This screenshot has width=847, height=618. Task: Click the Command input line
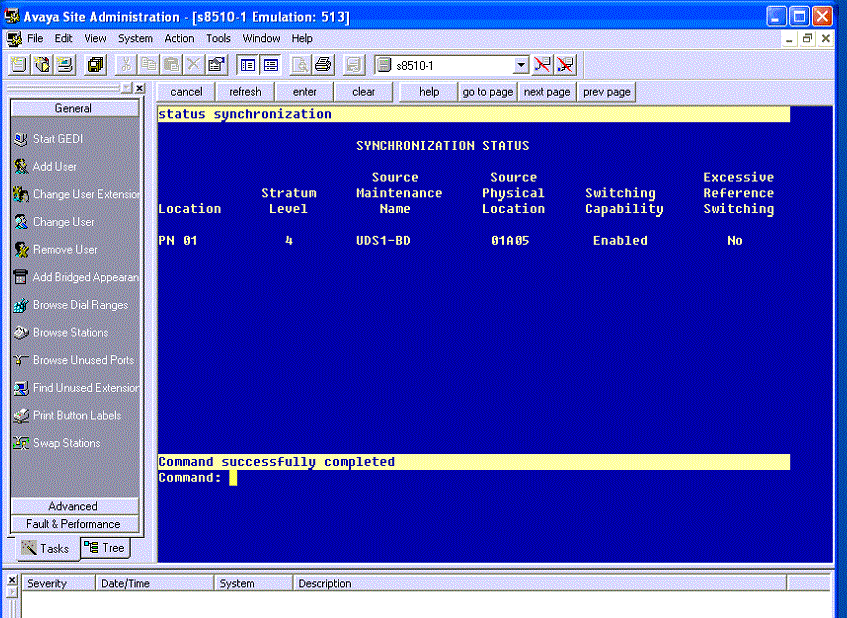pos(474,478)
